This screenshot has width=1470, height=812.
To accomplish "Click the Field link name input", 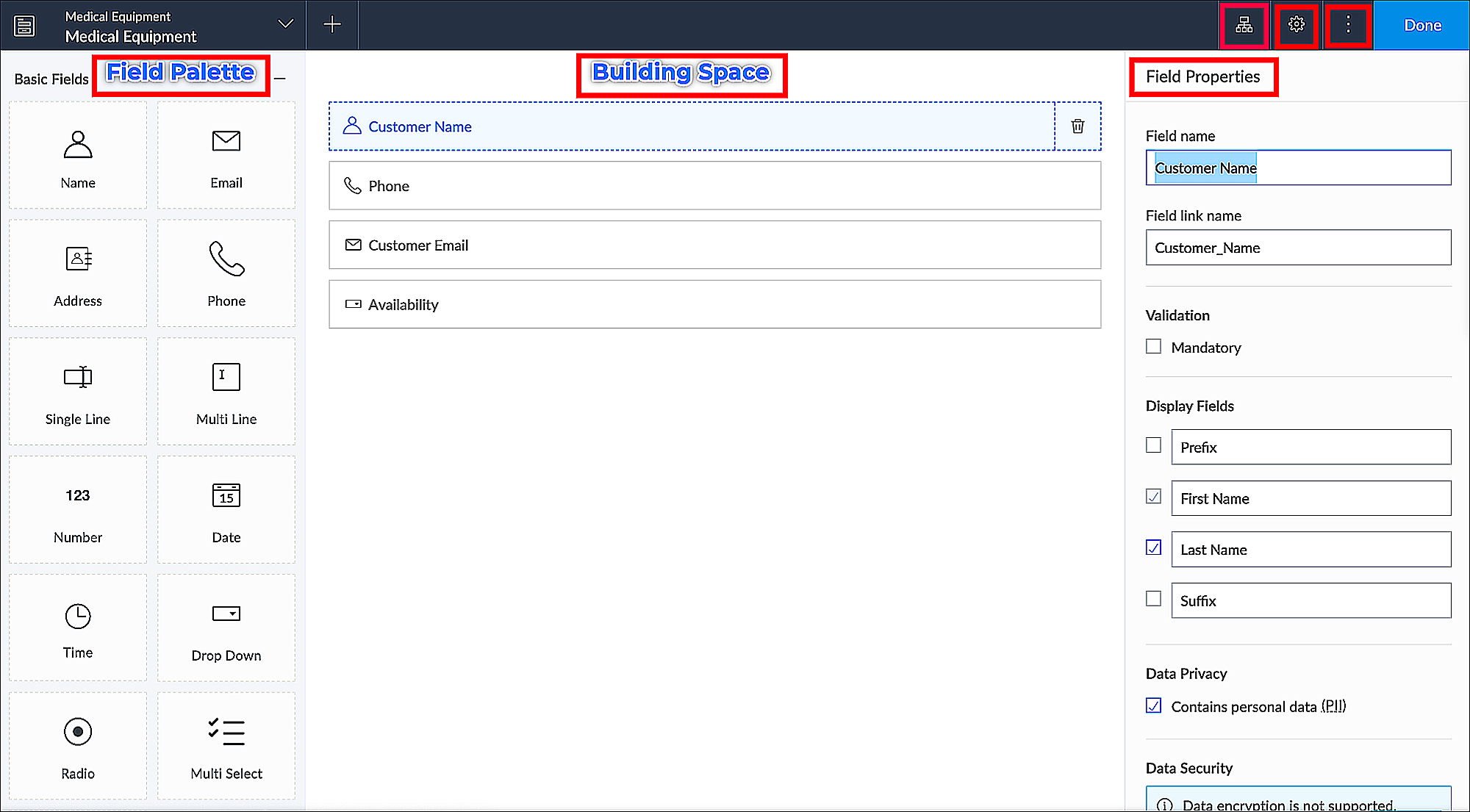I will [1297, 248].
